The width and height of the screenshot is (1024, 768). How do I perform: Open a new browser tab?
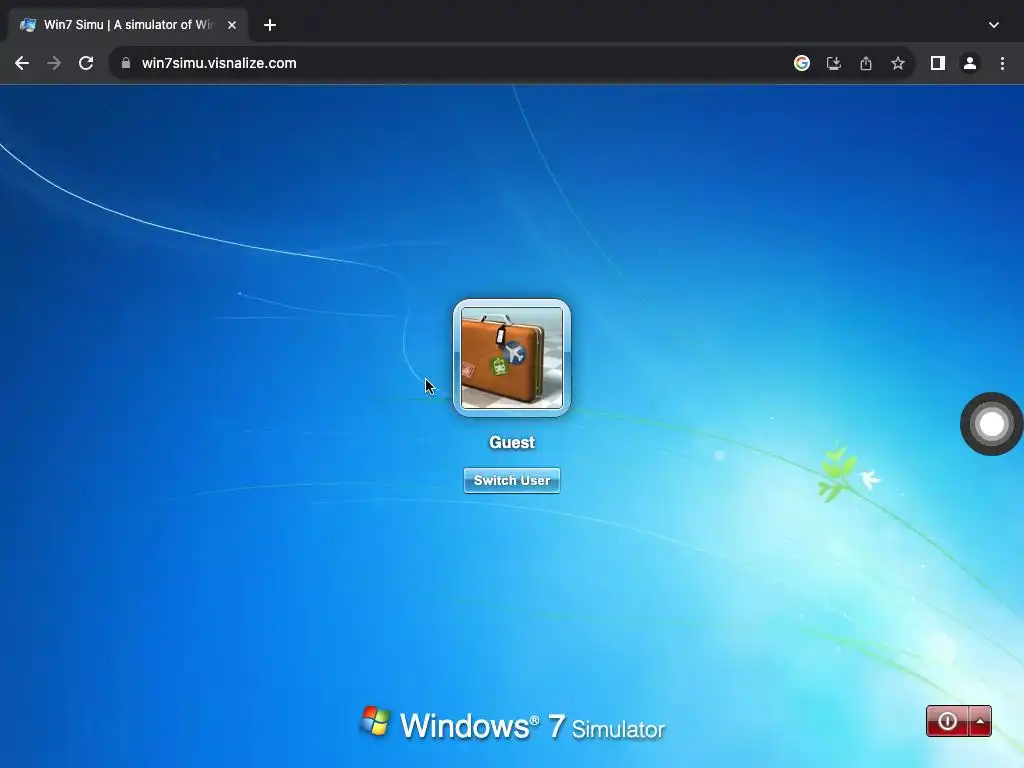click(x=270, y=25)
